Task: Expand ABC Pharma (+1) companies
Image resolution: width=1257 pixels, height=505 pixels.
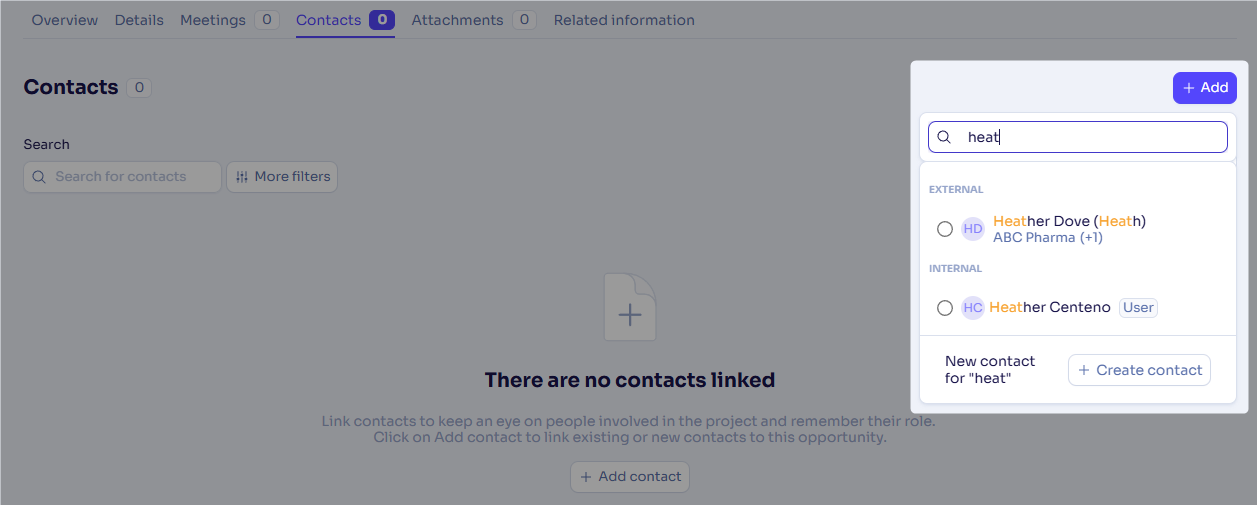Action: [x=1048, y=238]
